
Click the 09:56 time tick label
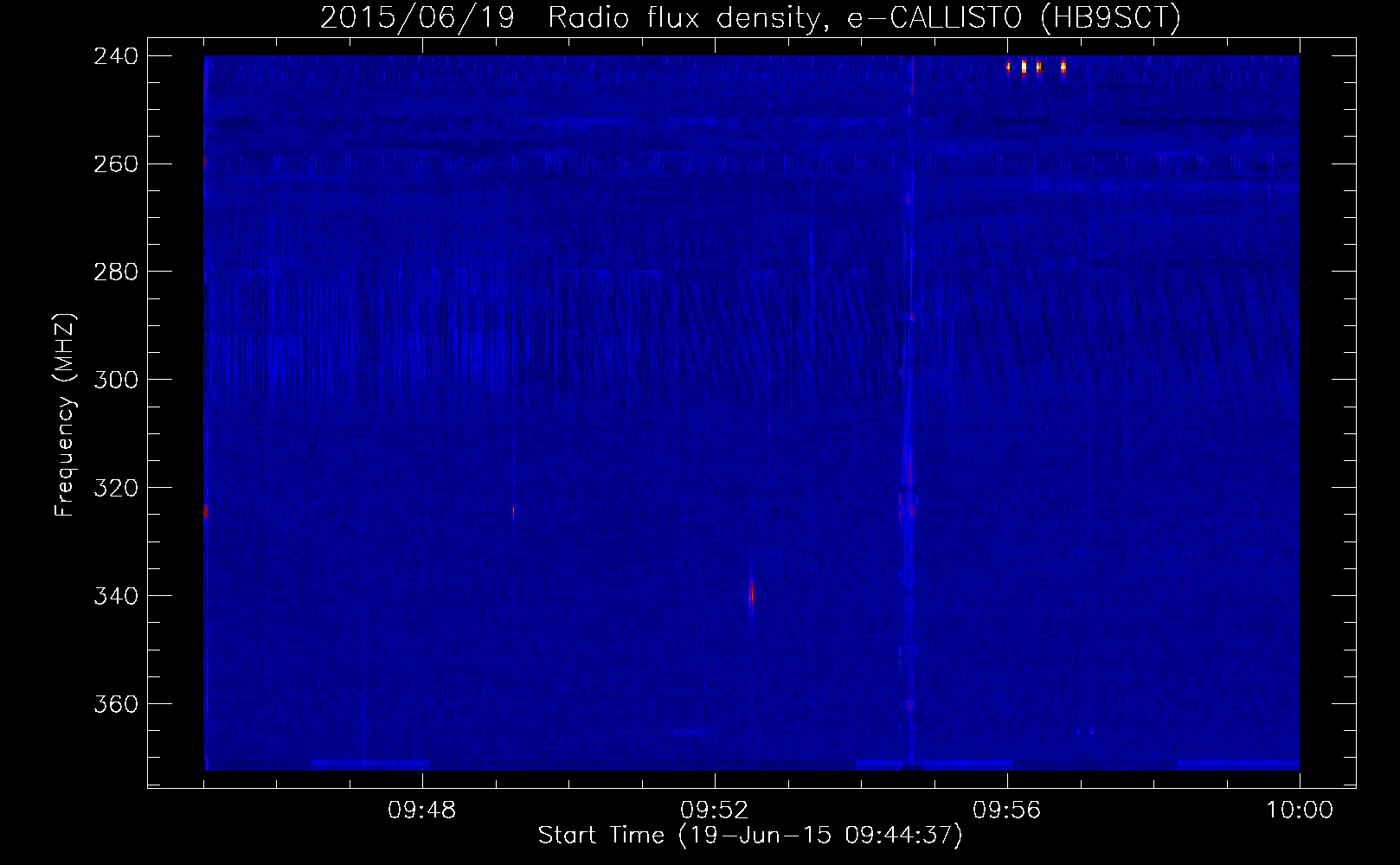click(1007, 811)
